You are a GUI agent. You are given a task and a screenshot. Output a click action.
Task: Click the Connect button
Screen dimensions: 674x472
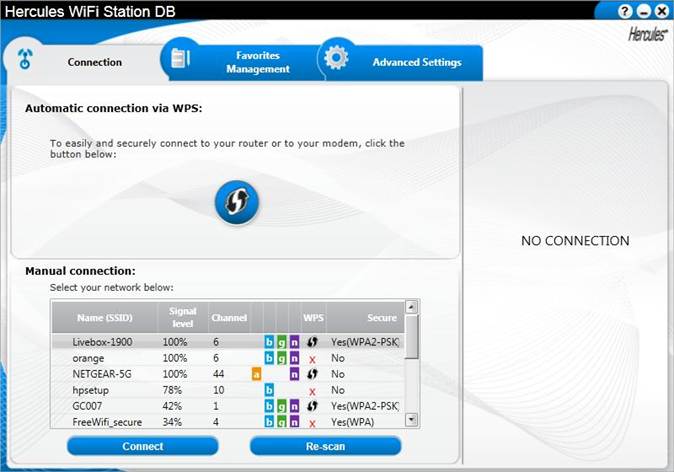coord(142,446)
